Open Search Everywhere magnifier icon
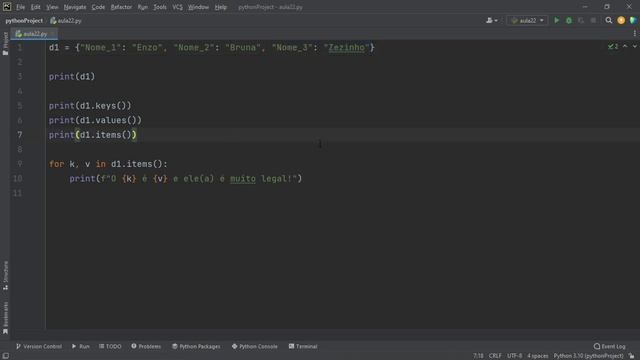Screen dimensions: 640x360 609,20
